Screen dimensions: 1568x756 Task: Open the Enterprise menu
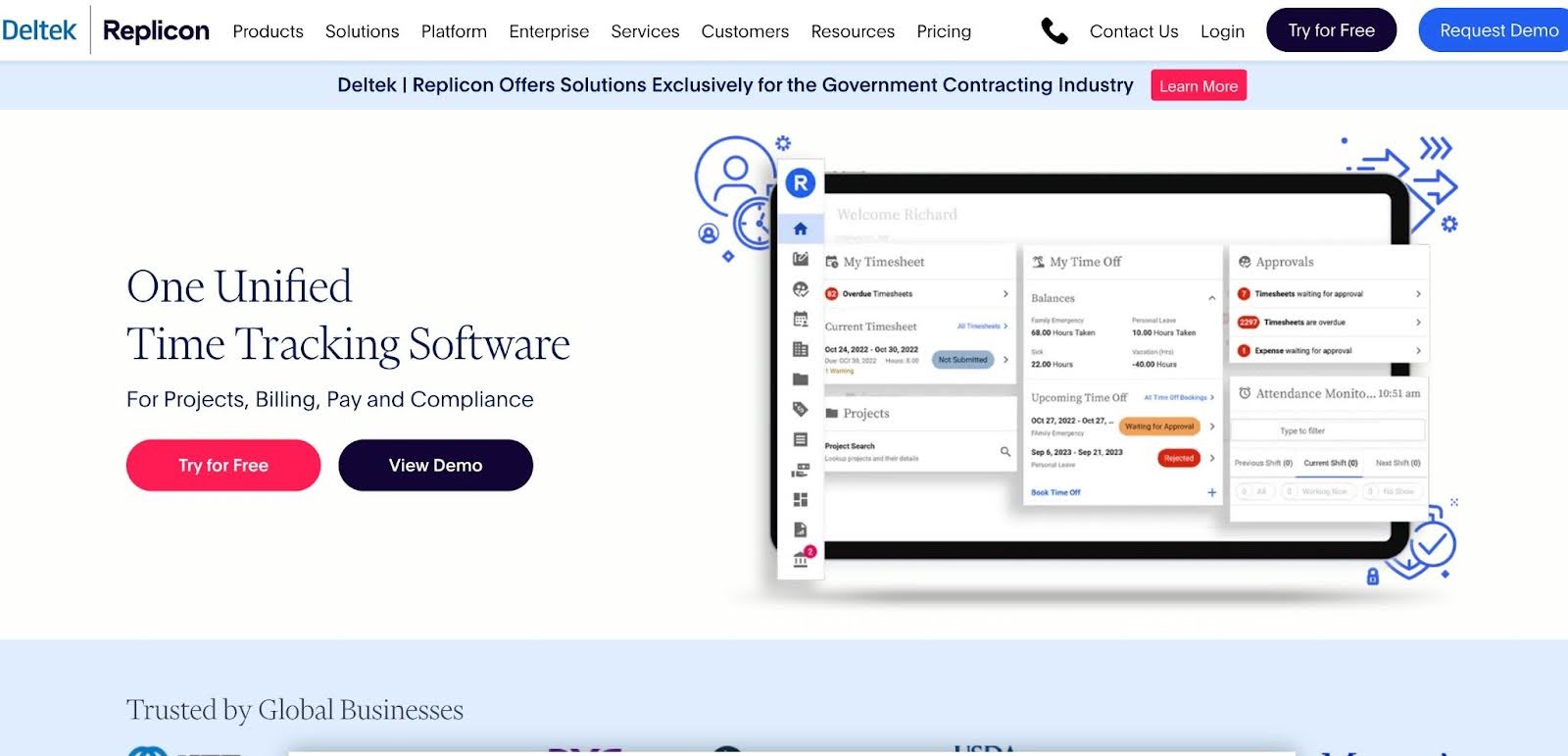[549, 31]
